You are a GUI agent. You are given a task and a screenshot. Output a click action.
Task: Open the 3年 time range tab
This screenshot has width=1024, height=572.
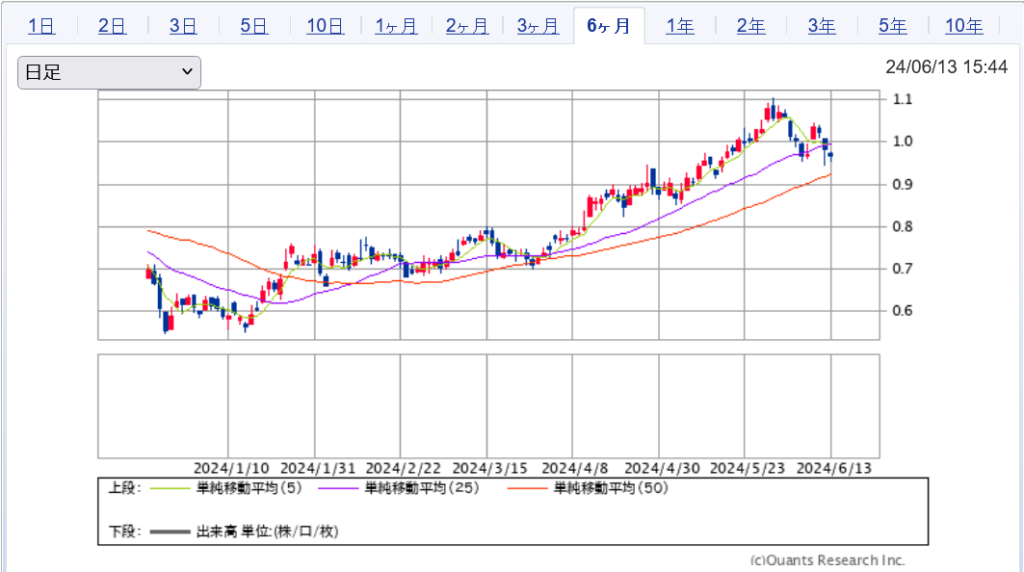(822, 26)
